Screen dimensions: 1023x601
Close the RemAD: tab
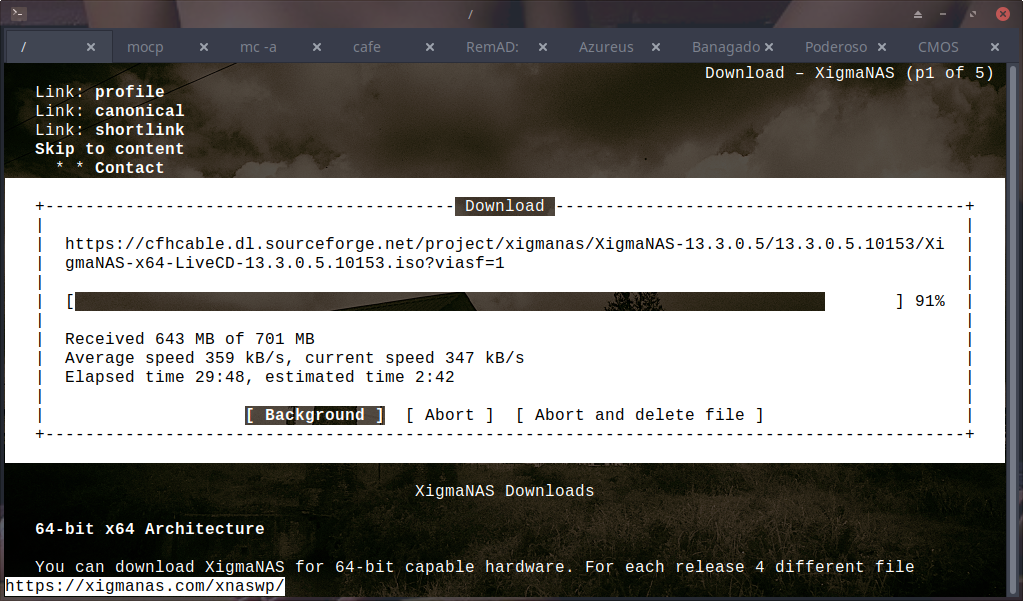[542, 47]
